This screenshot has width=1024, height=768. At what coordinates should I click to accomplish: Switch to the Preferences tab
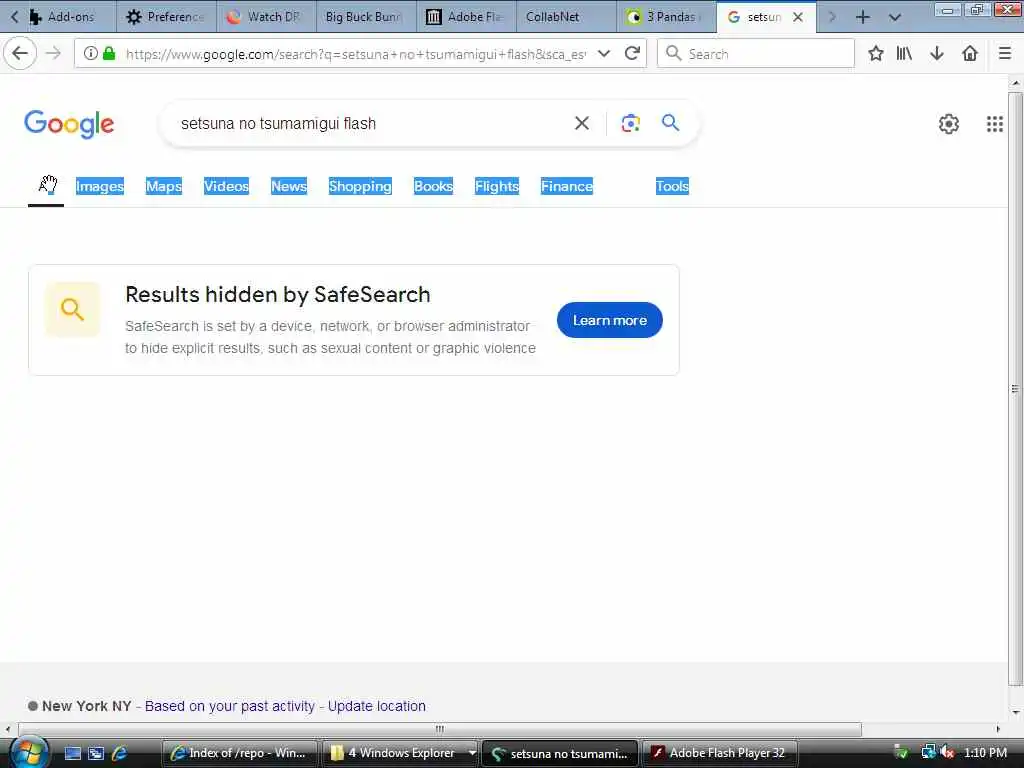pos(167,17)
